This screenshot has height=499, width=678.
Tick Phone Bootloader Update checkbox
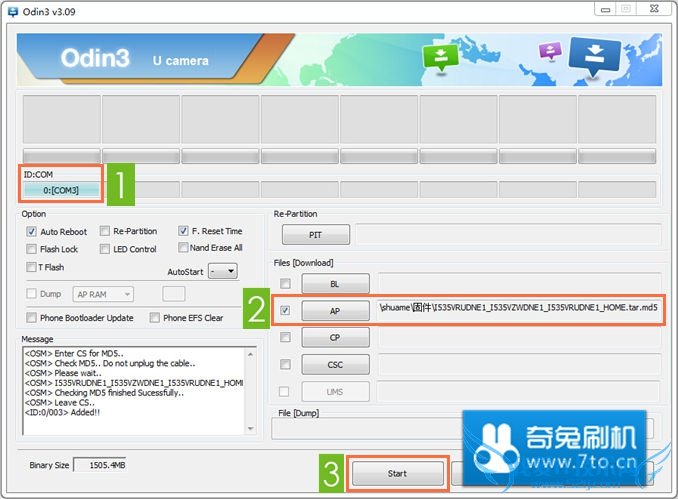[x=31, y=317]
